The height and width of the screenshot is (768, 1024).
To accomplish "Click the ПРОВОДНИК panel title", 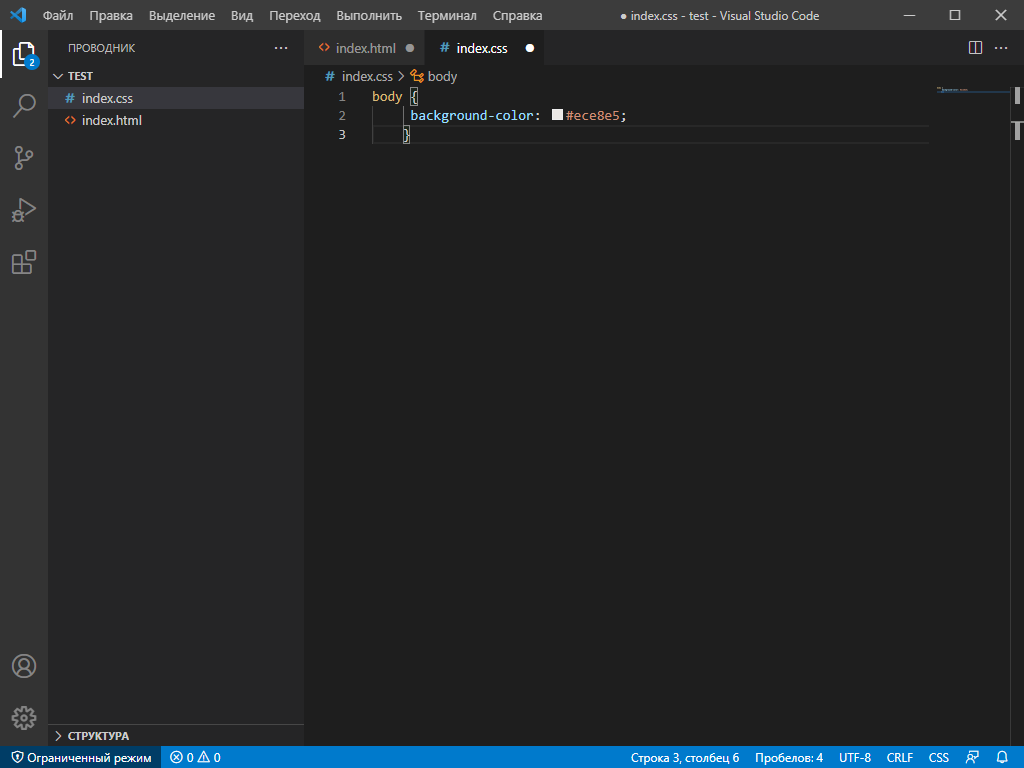I will [x=102, y=48].
